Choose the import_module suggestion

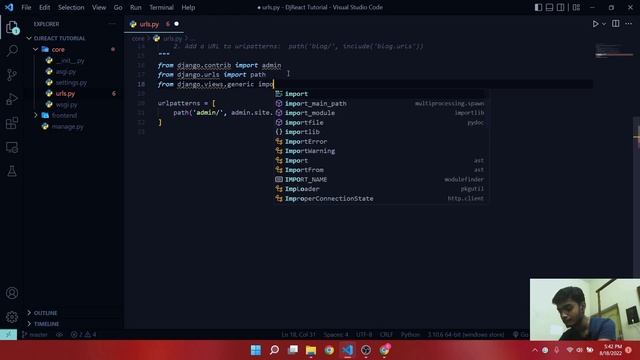pos(380,113)
